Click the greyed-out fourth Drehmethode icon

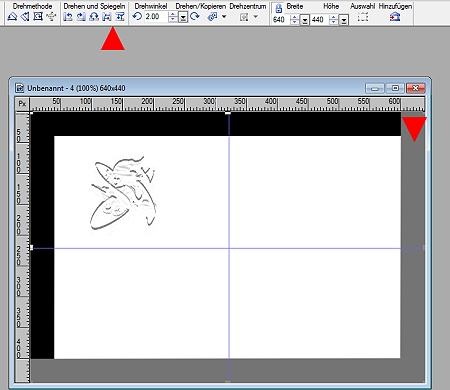click(51, 16)
